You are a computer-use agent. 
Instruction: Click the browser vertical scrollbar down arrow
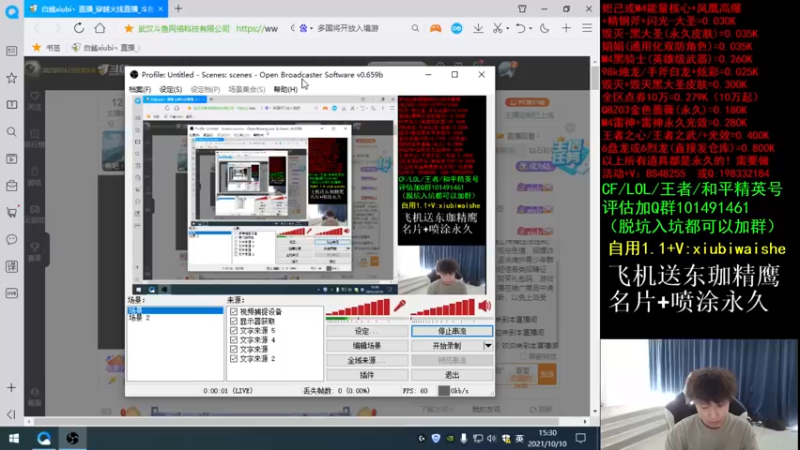click(595, 411)
